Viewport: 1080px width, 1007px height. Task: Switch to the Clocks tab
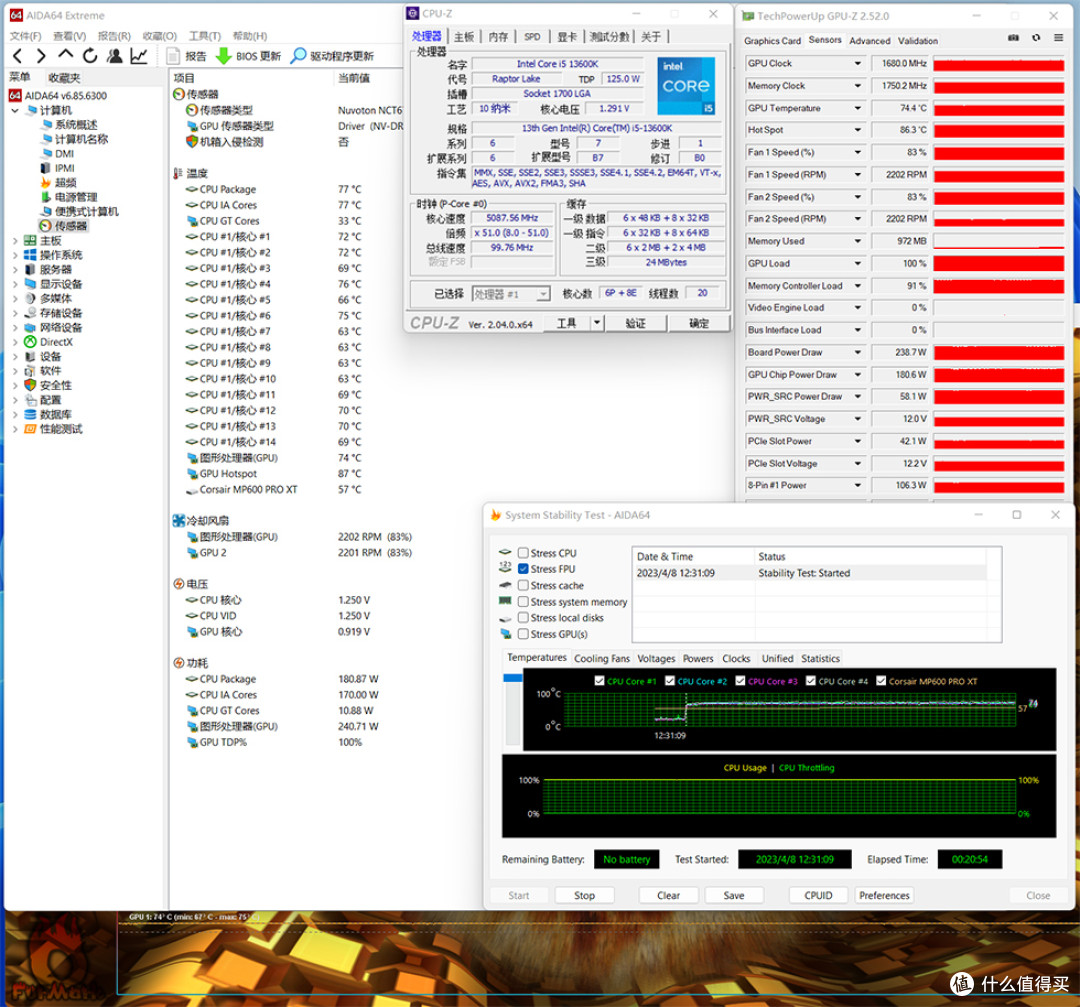tap(736, 658)
